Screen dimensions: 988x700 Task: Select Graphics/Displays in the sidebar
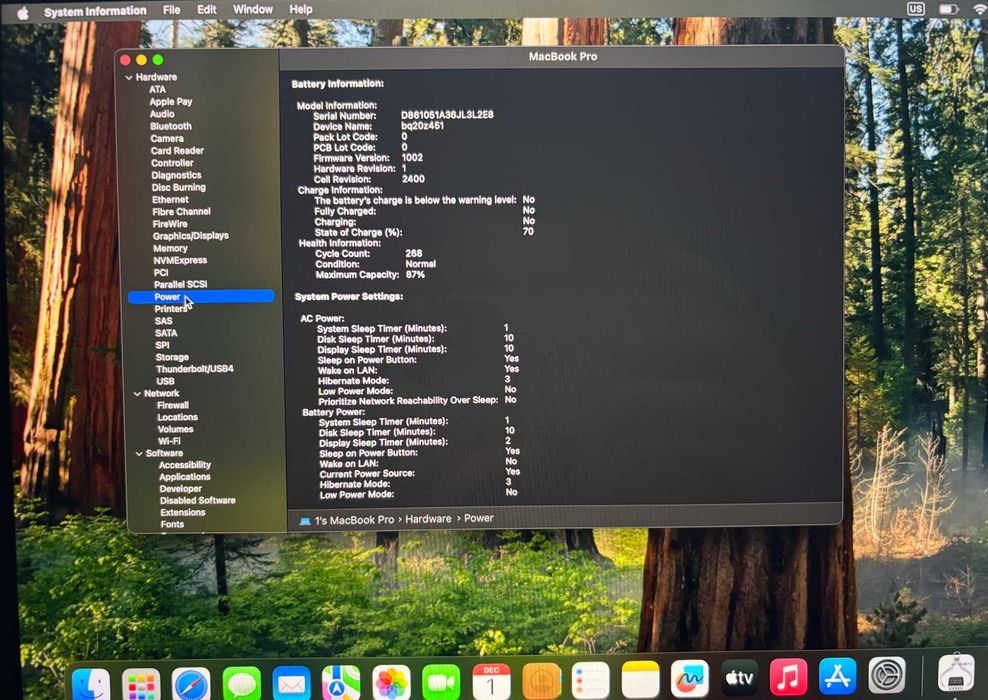191,236
